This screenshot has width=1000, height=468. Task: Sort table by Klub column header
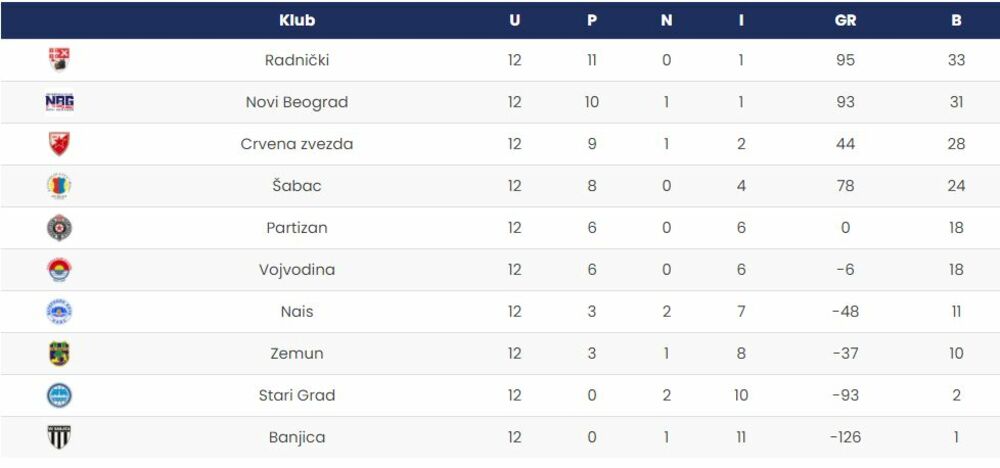click(x=297, y=20)
